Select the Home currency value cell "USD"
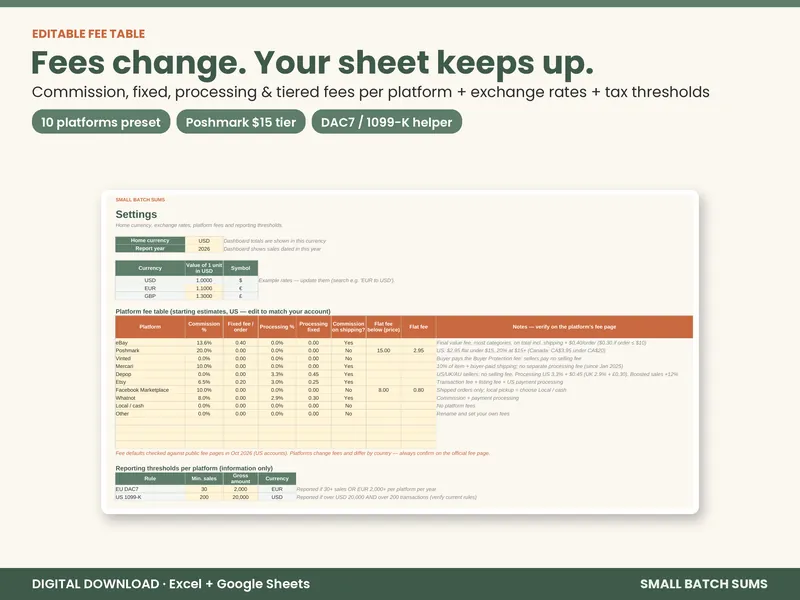 click(204, 241)
